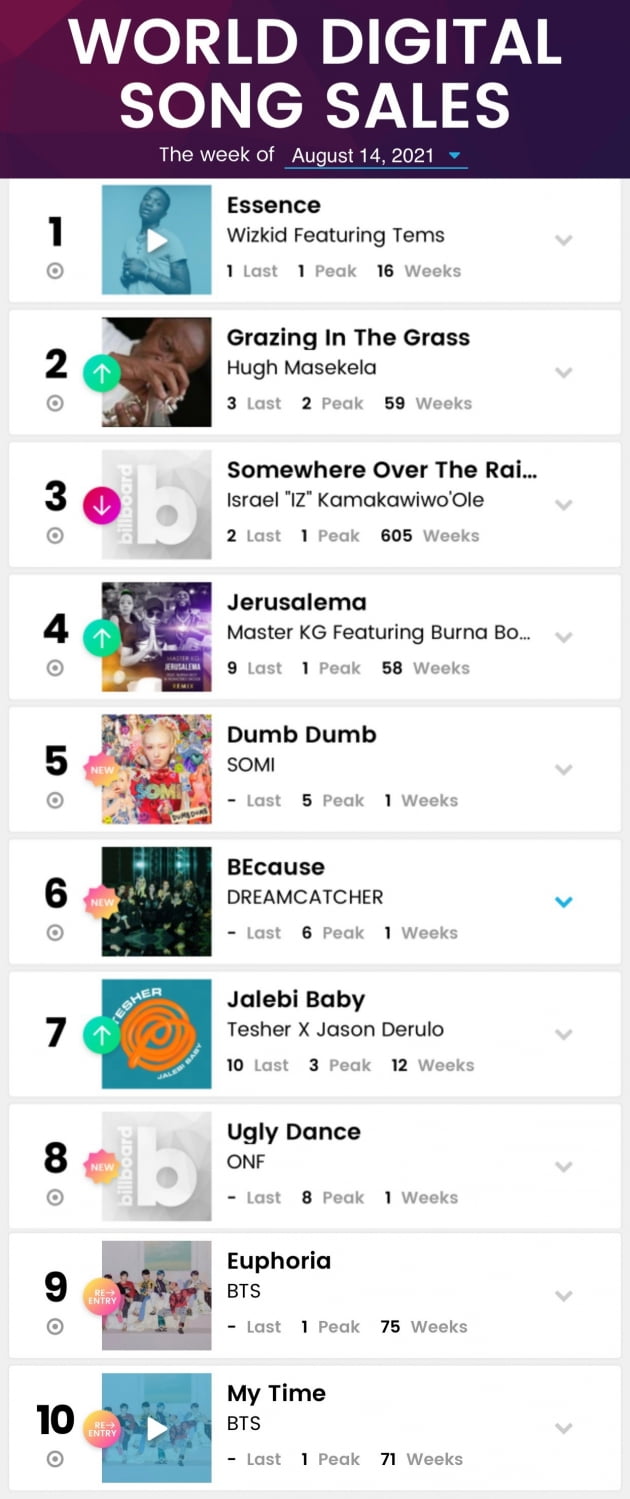The image size is (630, 1499).
Task: Click the NEW badge on BEcause
Action: pos(102,902)
